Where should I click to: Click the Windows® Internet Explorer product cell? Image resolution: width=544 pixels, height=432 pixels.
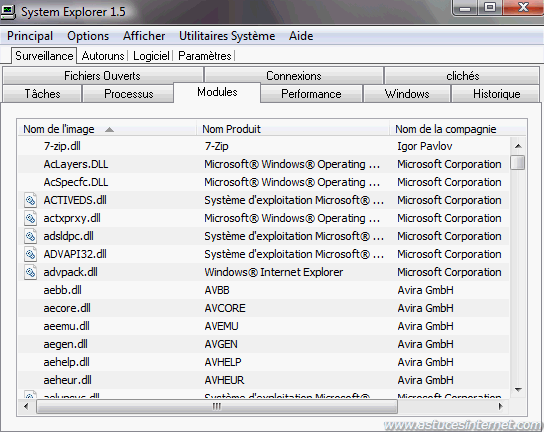[x=273, y=273]
